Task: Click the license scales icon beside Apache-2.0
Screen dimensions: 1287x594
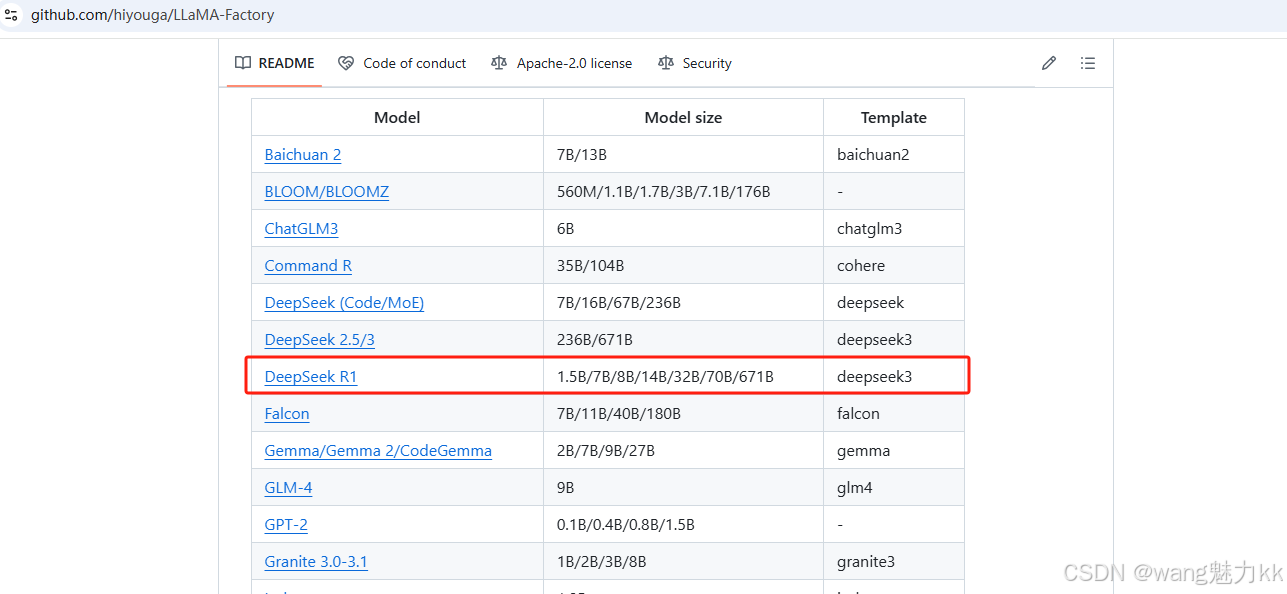Action: point(499,63)
